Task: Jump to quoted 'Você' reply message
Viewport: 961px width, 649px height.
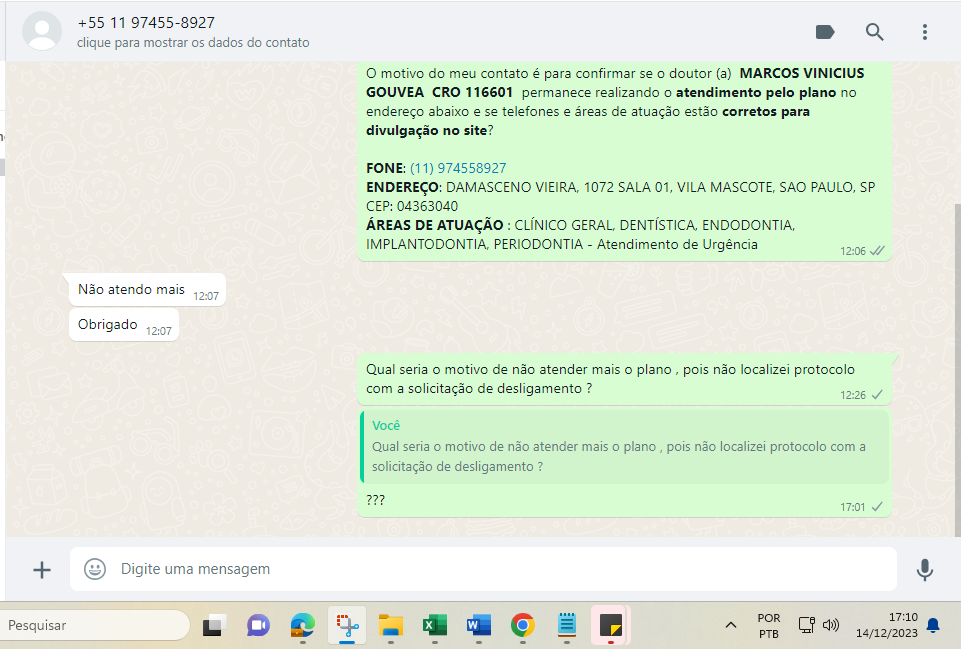Action: tap(624, 446)
